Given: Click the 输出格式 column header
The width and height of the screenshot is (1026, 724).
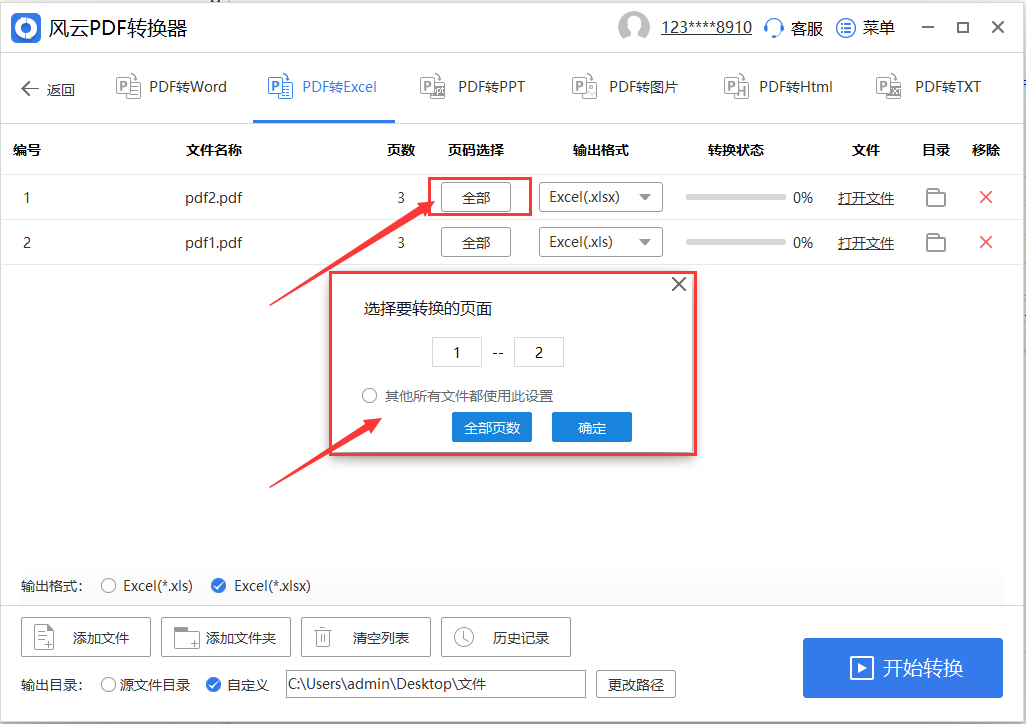Looking at the screenshot, I should tap(601, 151).
